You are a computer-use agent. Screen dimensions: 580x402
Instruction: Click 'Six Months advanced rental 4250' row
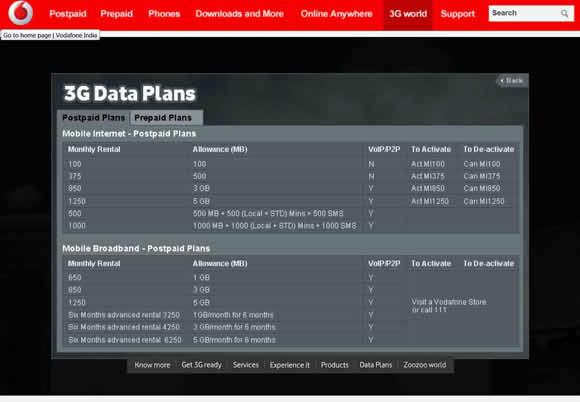point(124,327)
